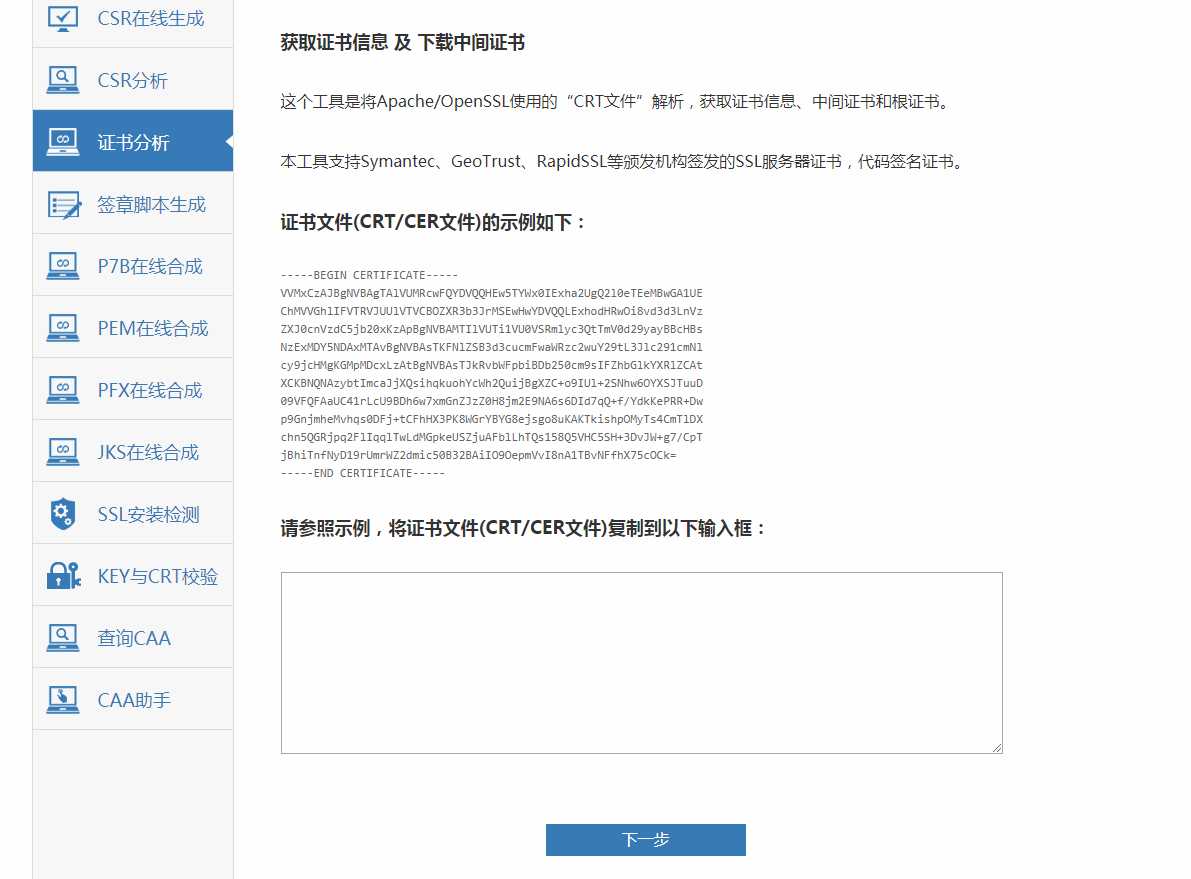1191x879 pixels.
Task: Click the -----END CERTIFICATE----- line
Action: [362, 473]
